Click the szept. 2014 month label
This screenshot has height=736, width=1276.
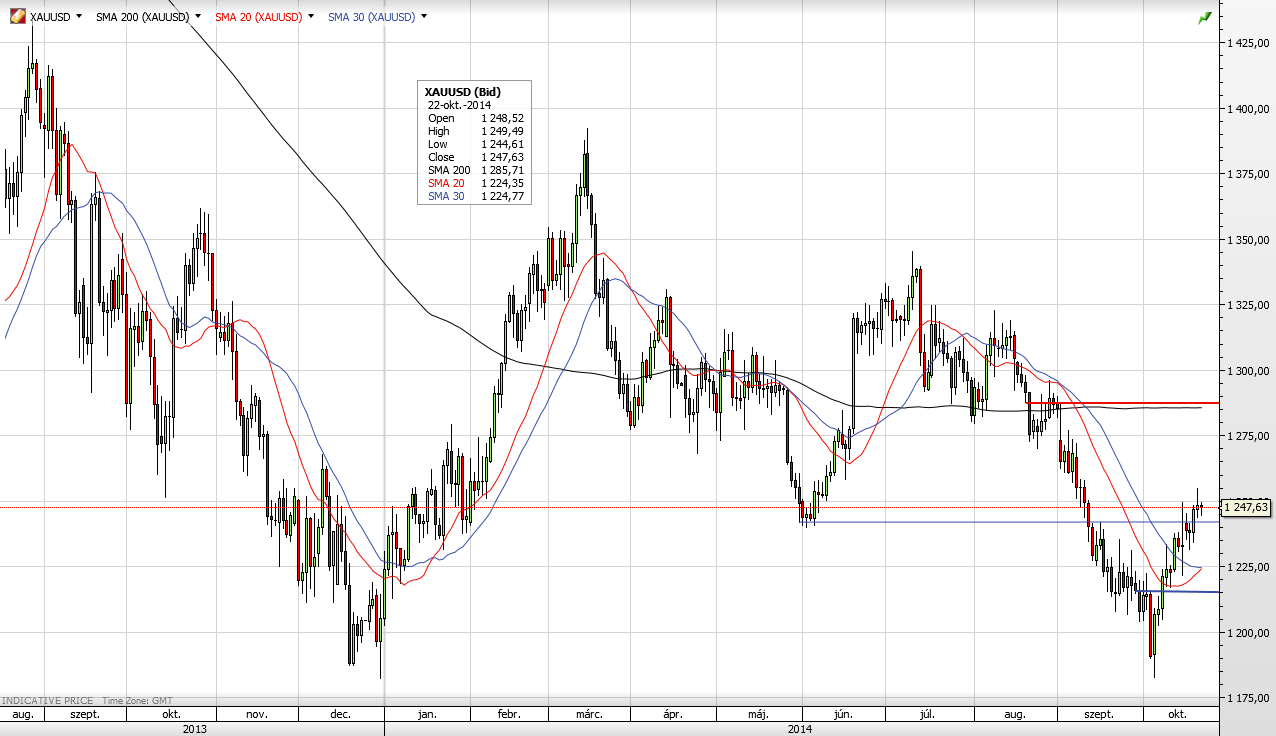[1100, 714]
